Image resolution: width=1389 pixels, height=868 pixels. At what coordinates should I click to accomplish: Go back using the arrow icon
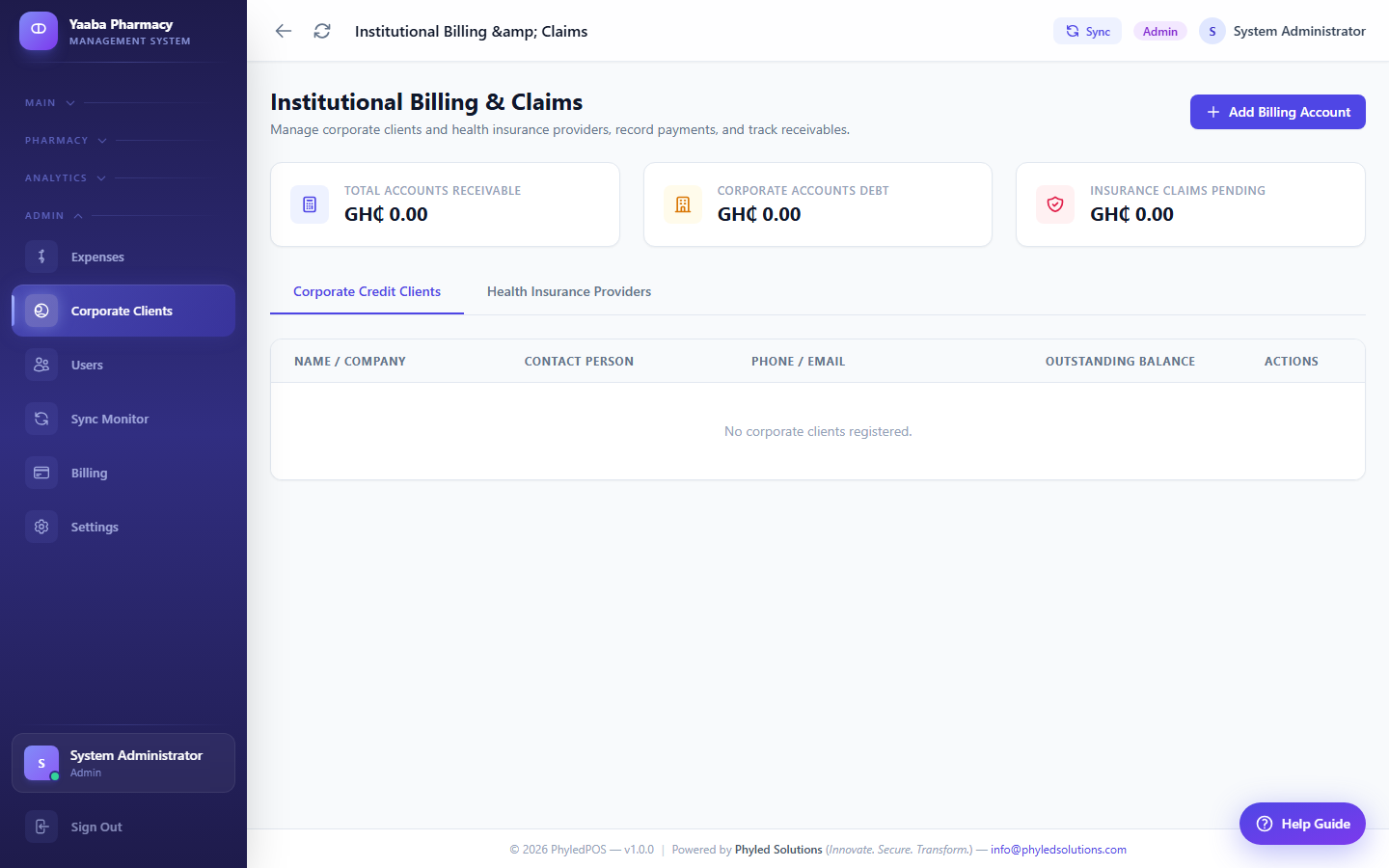(284, 31)
